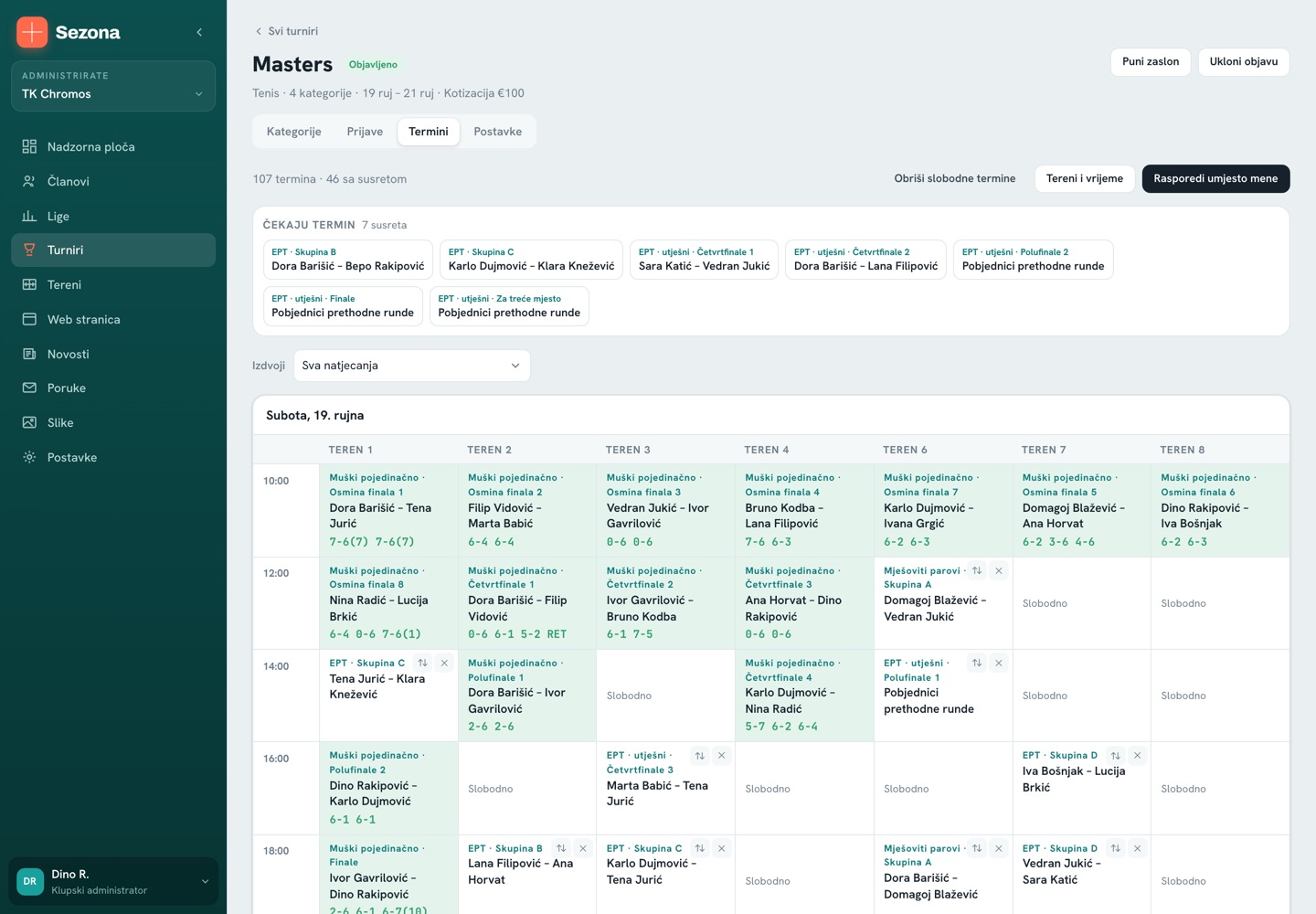The image size is (1316, 914).
Task: Remove Marta Babić – Tena Jurić from slot
Action: (x=722, y=755)
